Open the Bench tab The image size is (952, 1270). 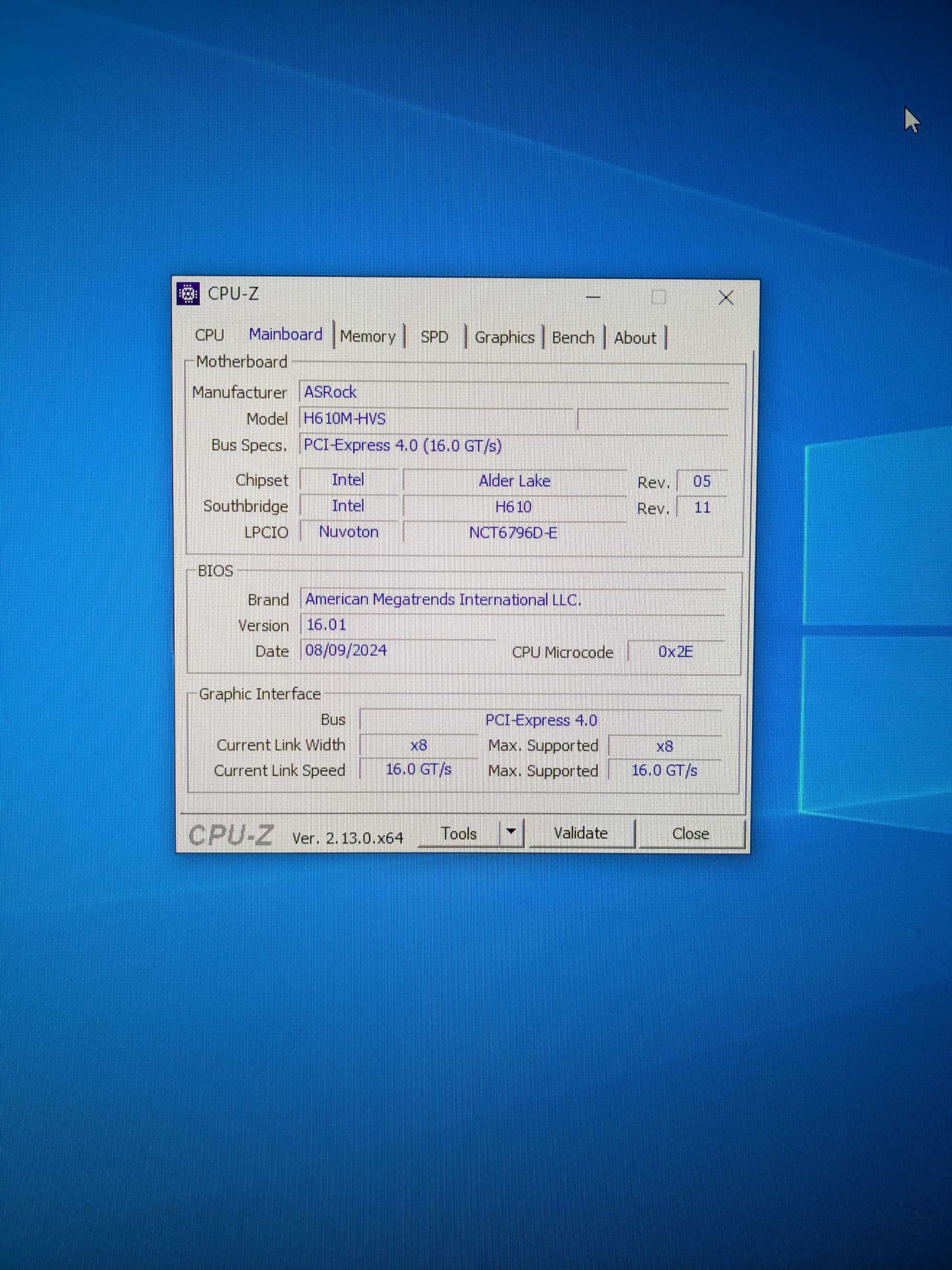click(573, 338)
